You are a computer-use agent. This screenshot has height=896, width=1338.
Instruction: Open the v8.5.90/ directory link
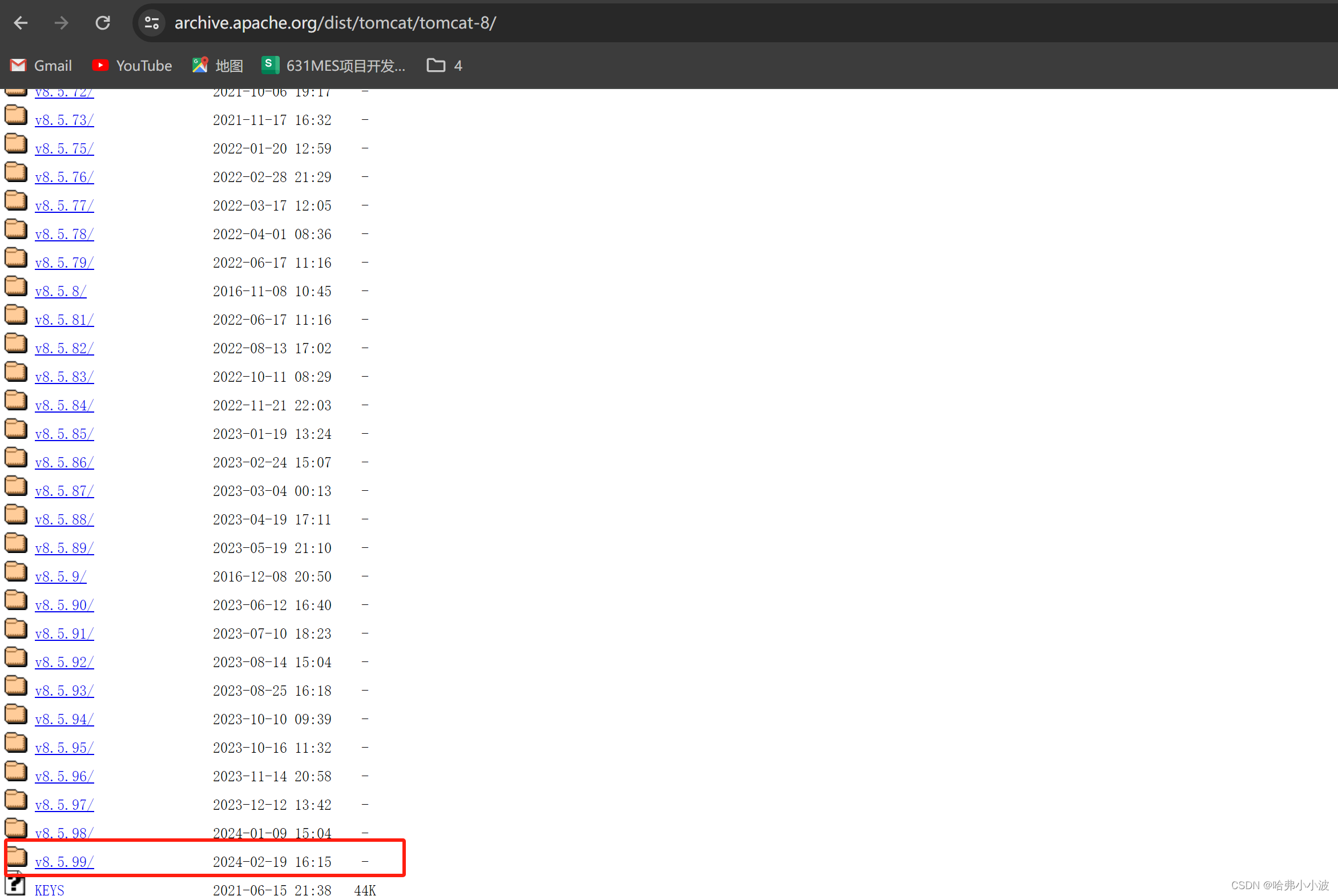tap(64, 605)
